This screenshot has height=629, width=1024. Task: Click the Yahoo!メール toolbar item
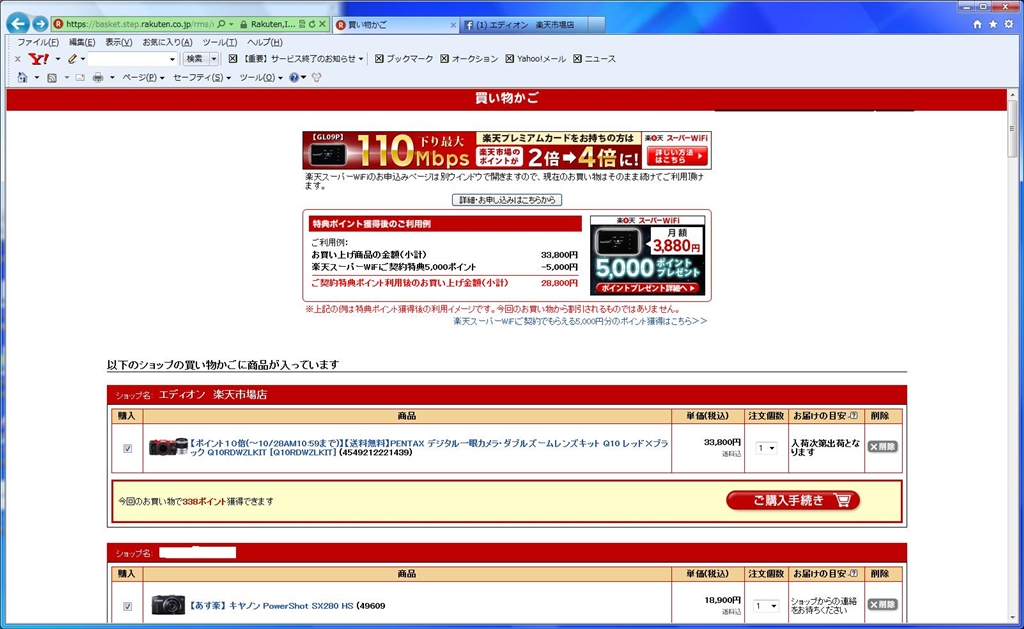pyautogui.click(x=536, y=59)
